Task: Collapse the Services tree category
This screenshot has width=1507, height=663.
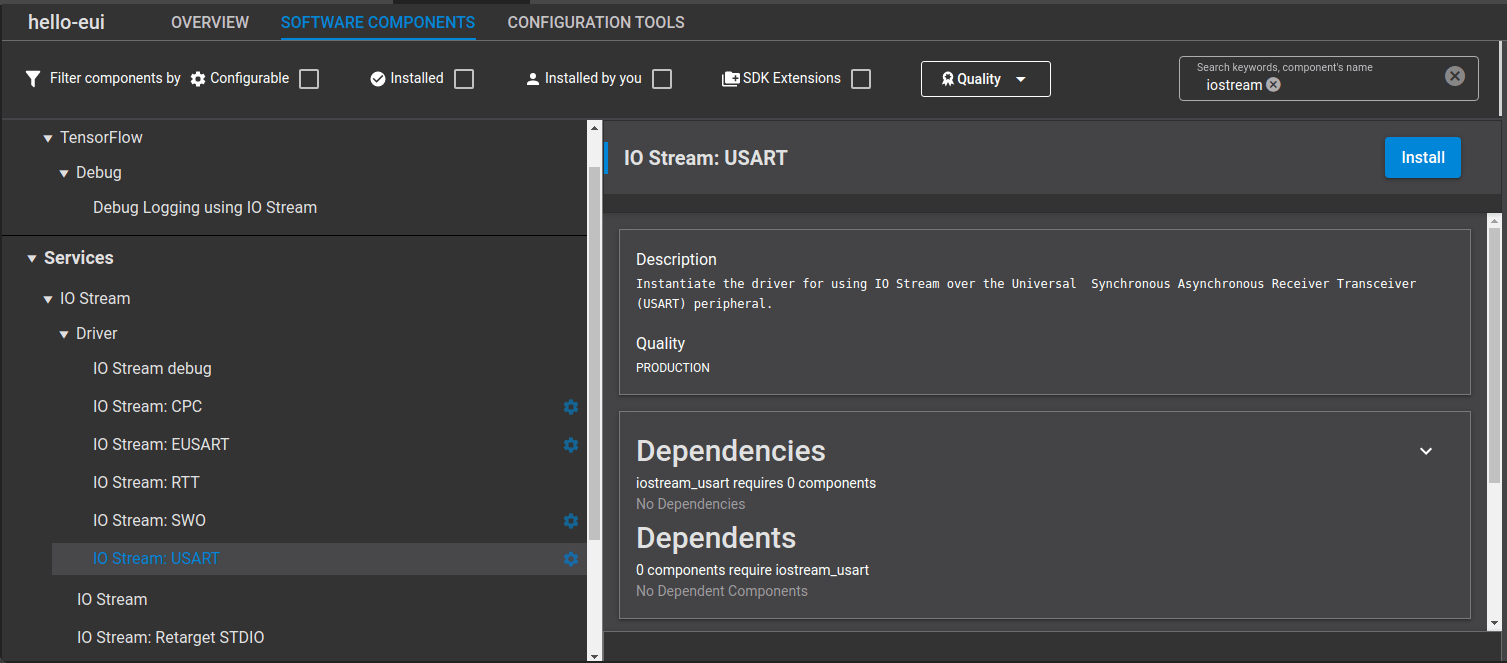Action: (x=32, y=259)
